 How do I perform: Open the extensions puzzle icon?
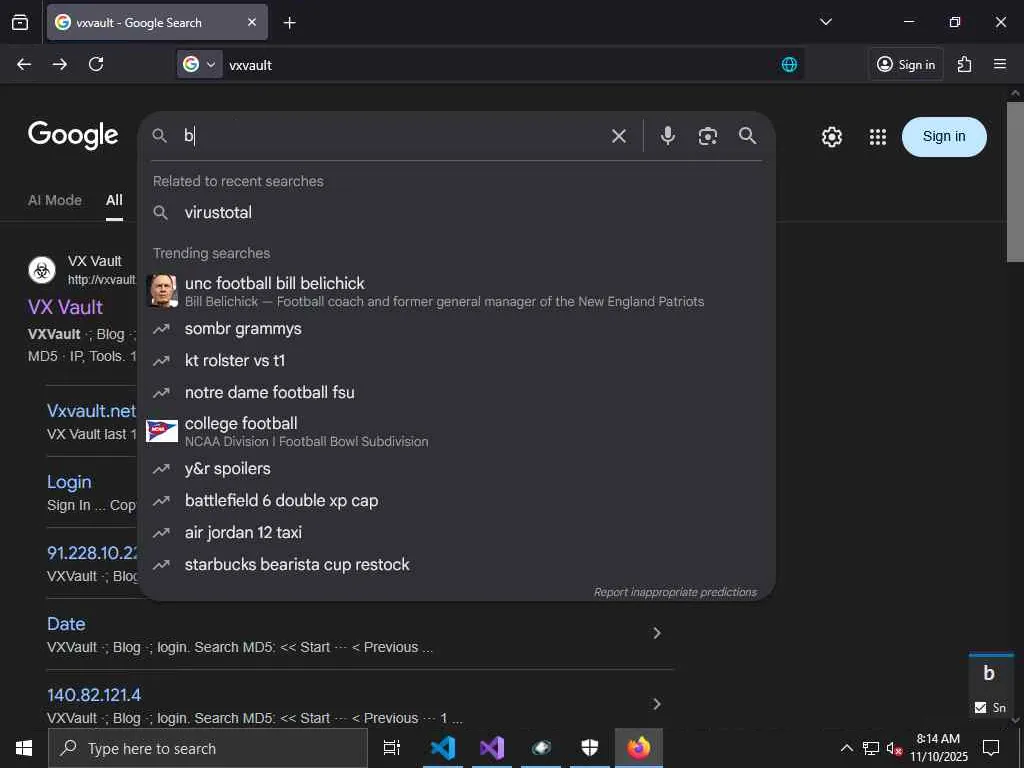tap(964, 64)
